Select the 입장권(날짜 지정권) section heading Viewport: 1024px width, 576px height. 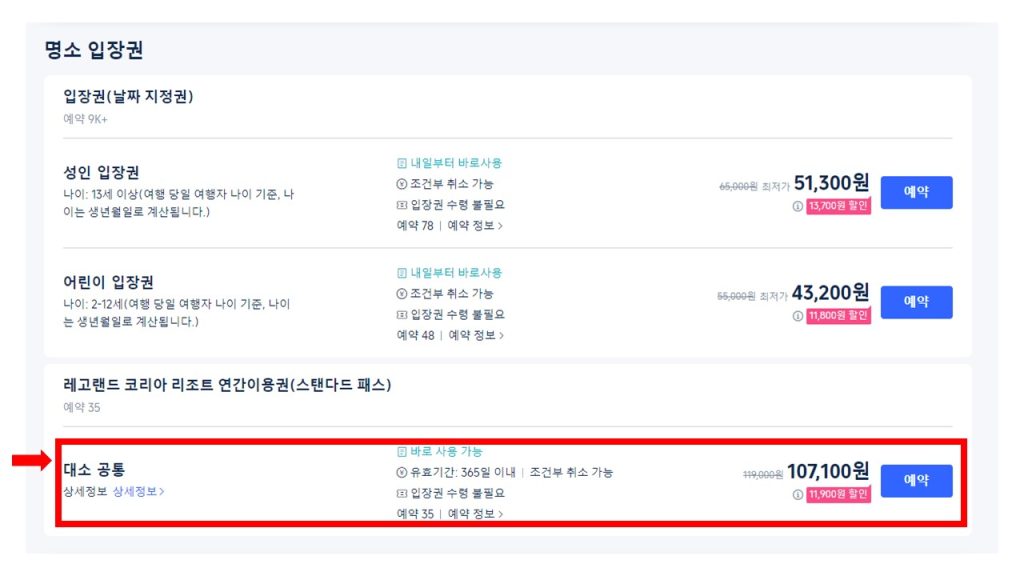pos(128,97)
